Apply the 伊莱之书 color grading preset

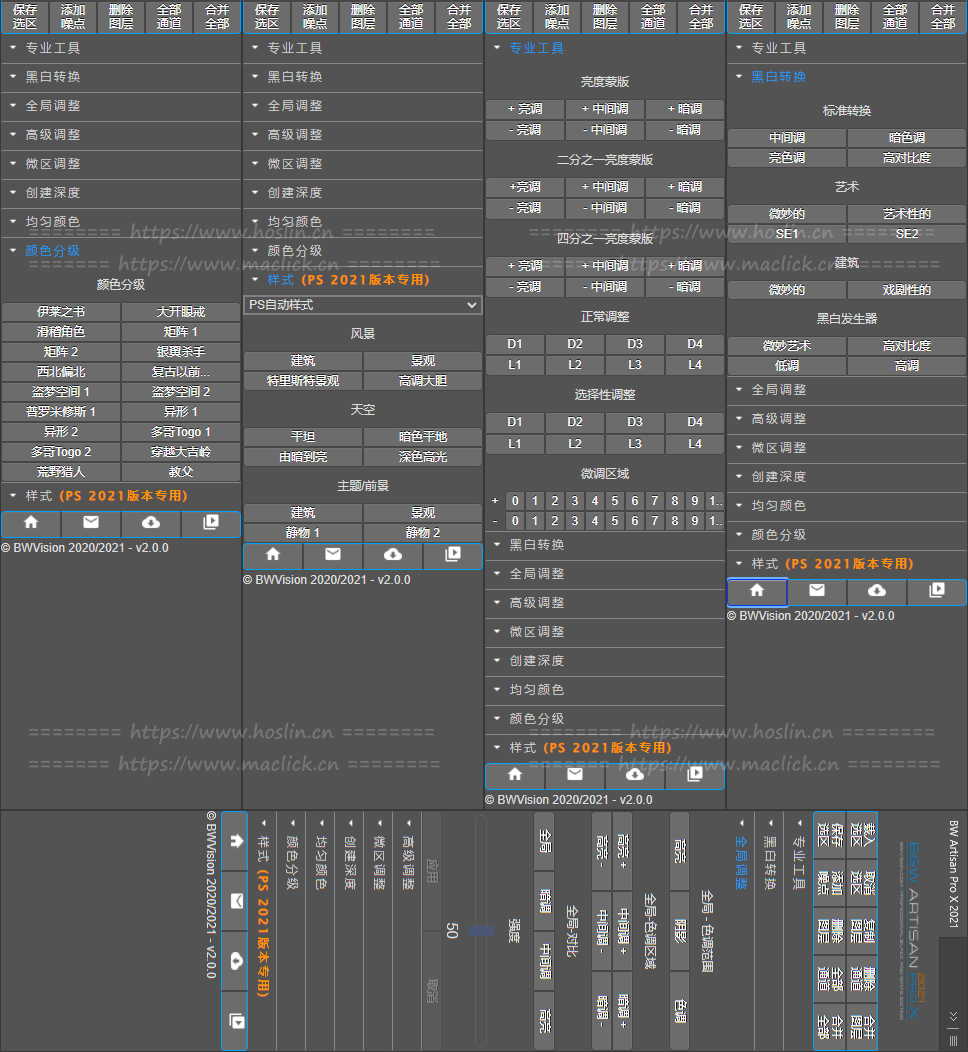click(61, 311)
